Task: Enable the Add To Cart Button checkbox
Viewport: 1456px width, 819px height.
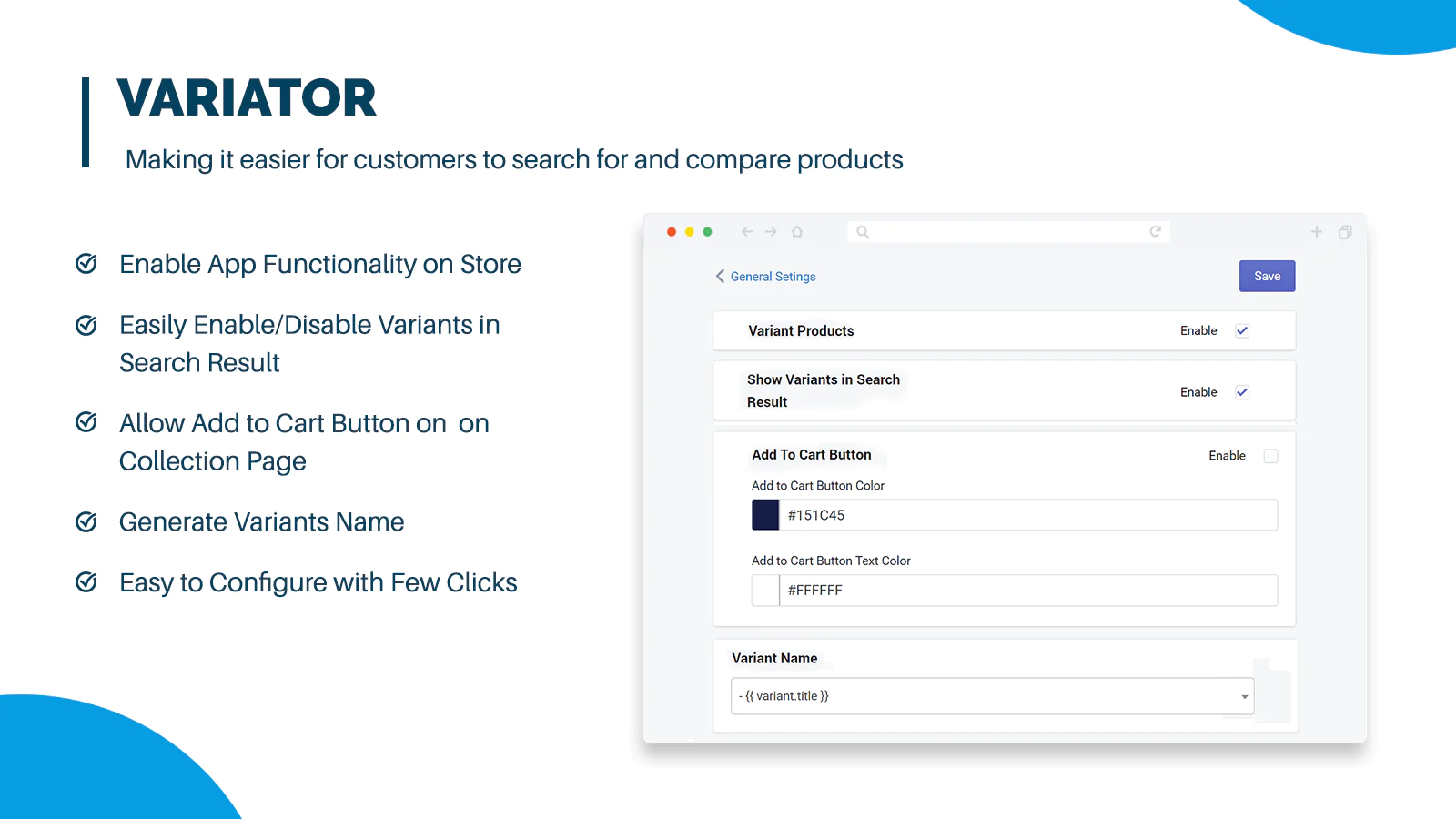Action: point(1270,456)
